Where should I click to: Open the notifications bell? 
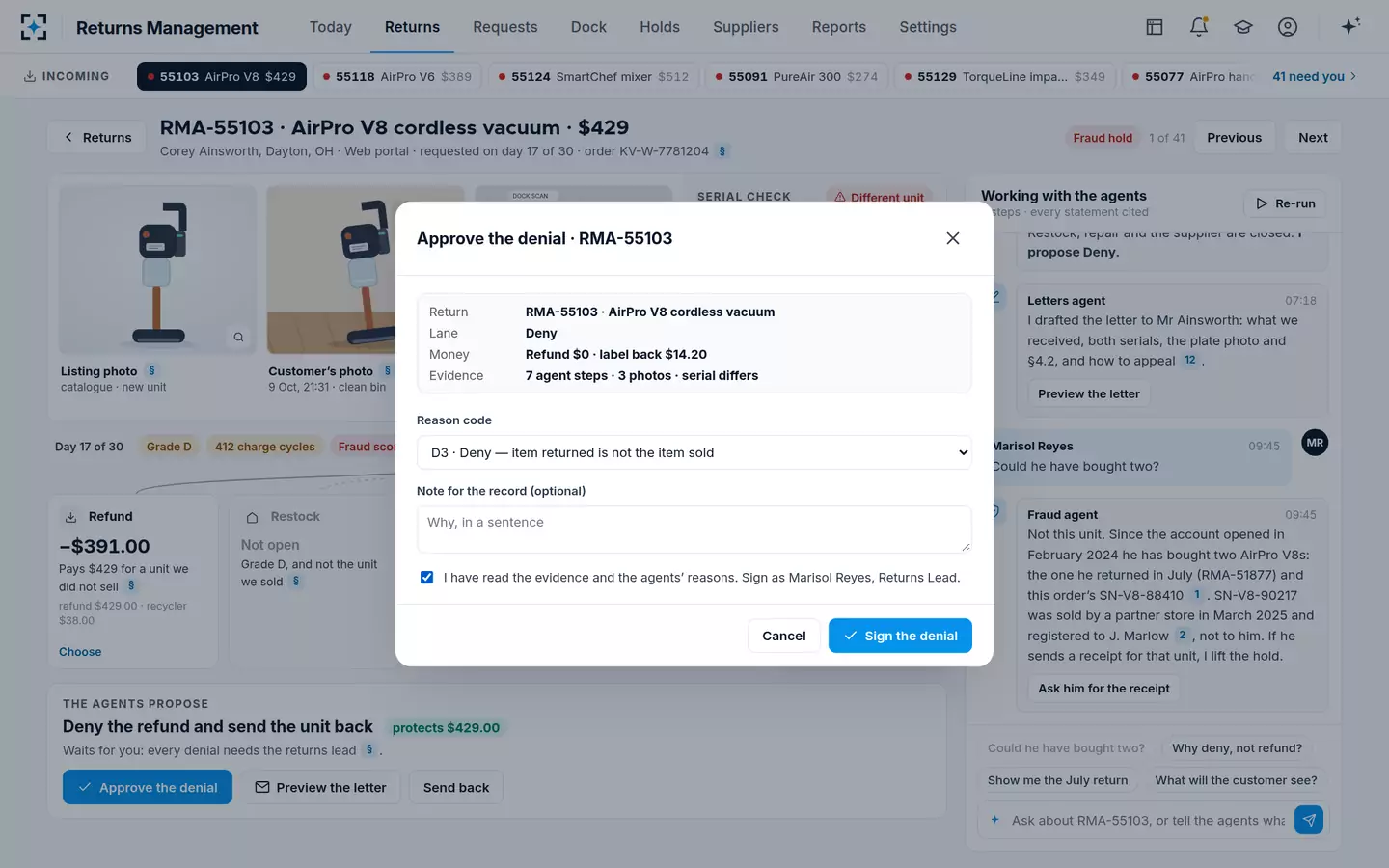pyautogui.click(x=1199, y=27)
